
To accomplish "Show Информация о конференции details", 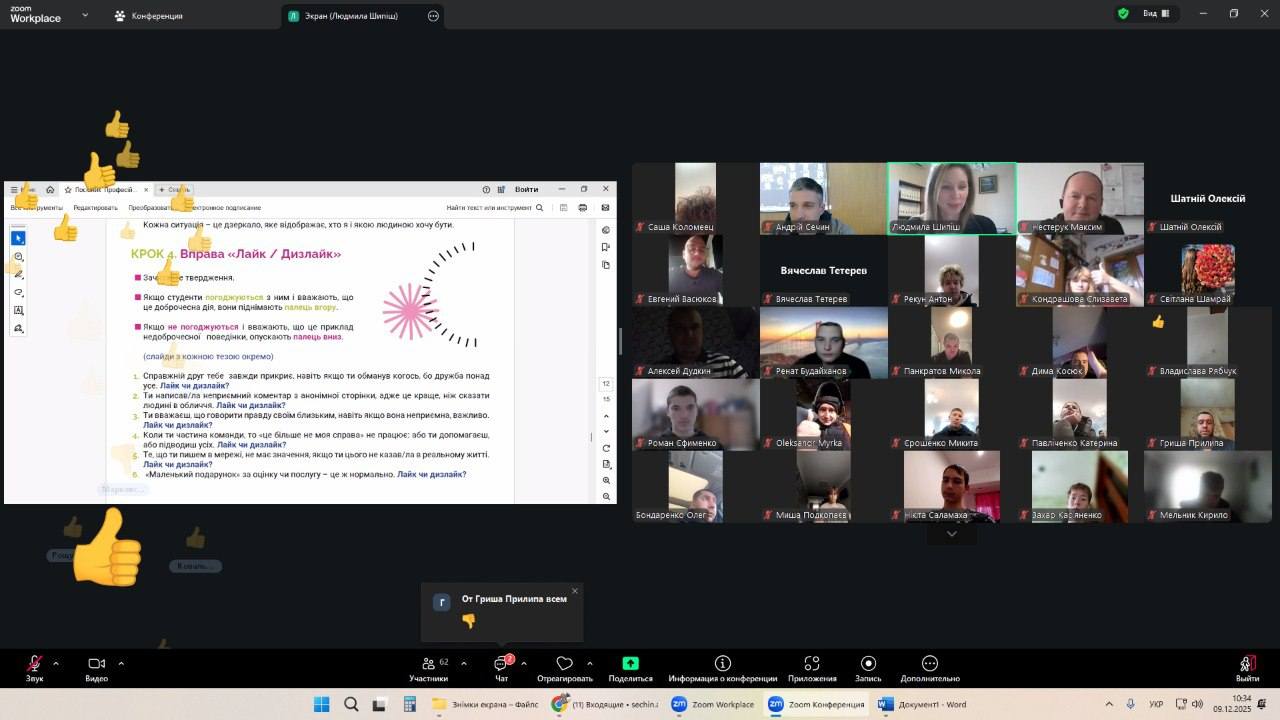I will point(723,668).
